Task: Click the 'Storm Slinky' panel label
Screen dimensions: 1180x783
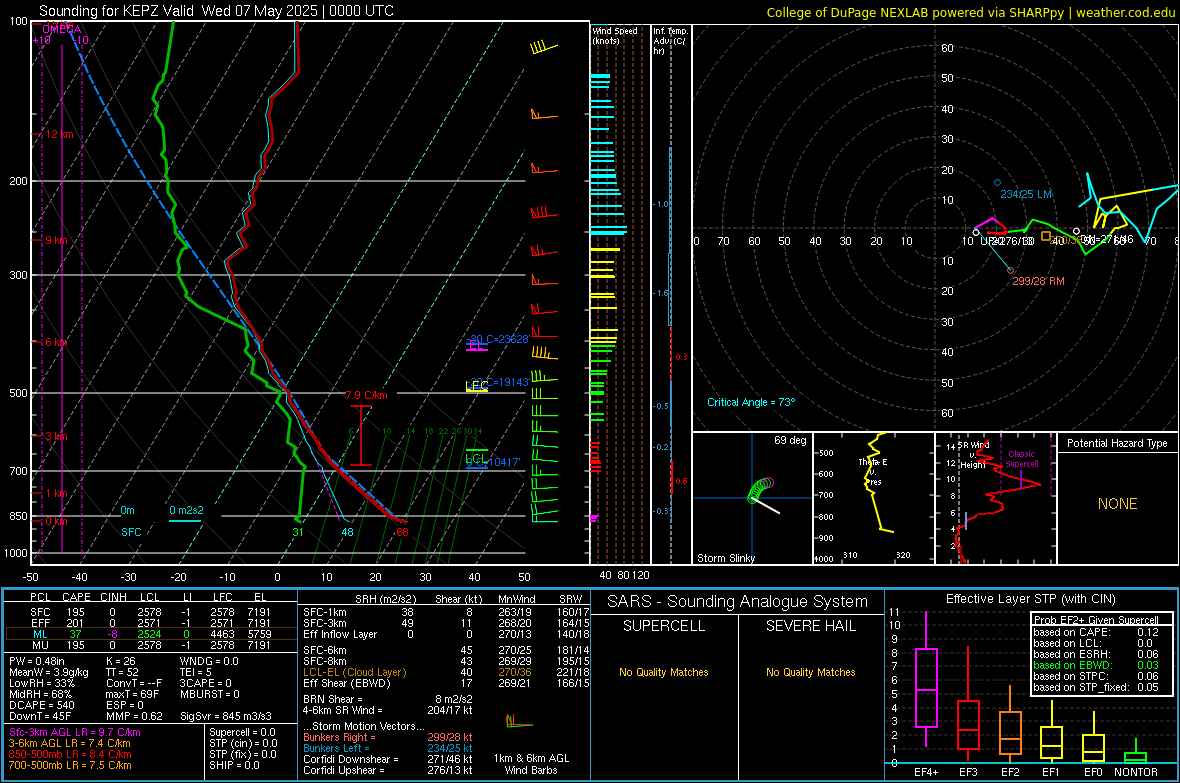Action: 725,558
